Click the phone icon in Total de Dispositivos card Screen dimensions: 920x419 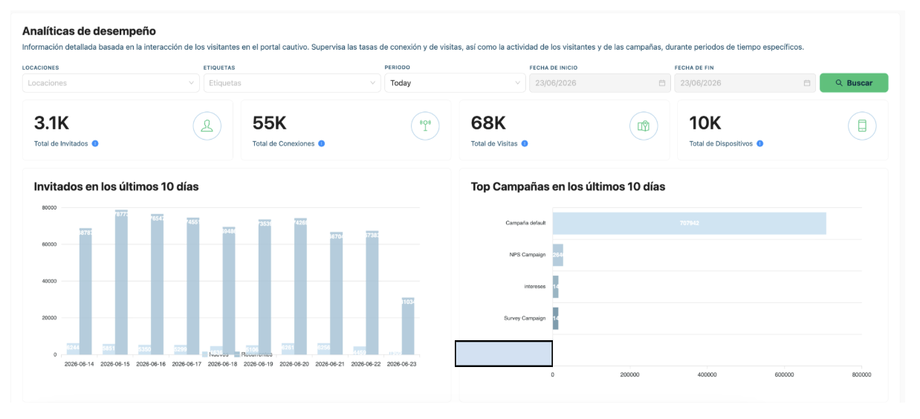pos(862,126)
